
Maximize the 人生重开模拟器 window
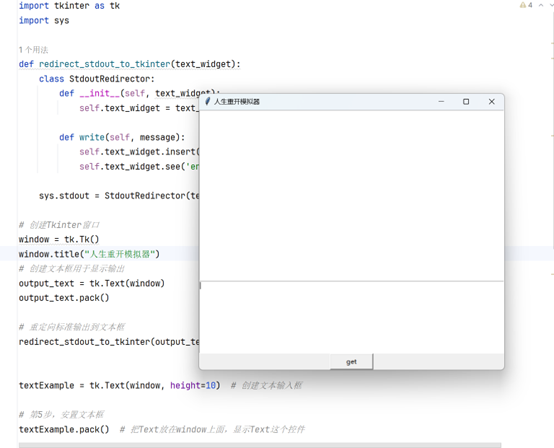click(x=466, y=101)
